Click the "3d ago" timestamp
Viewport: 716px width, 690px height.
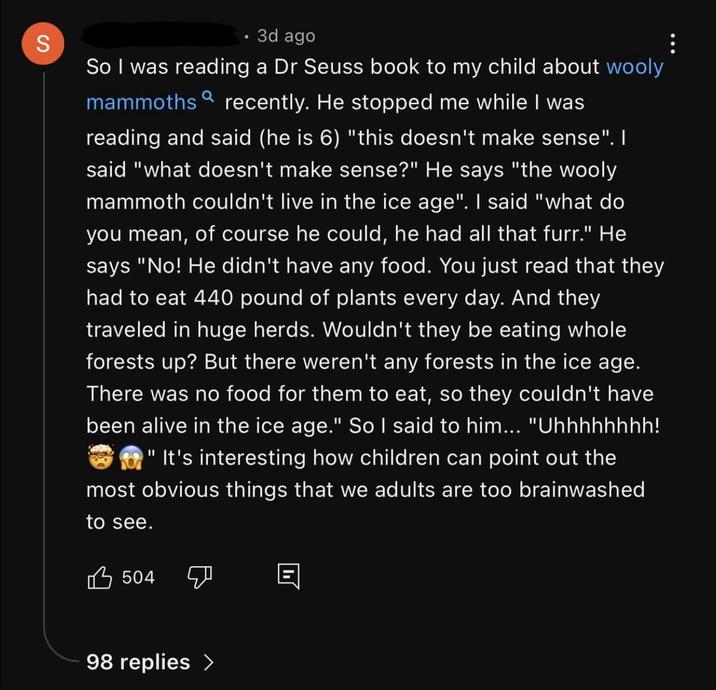coord(285,36)
